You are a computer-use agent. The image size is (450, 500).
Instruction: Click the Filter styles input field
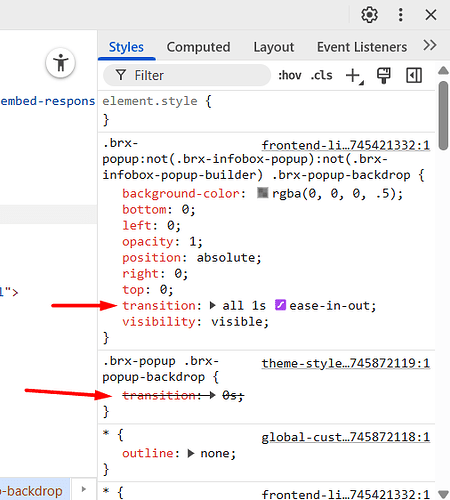(187, 75)
